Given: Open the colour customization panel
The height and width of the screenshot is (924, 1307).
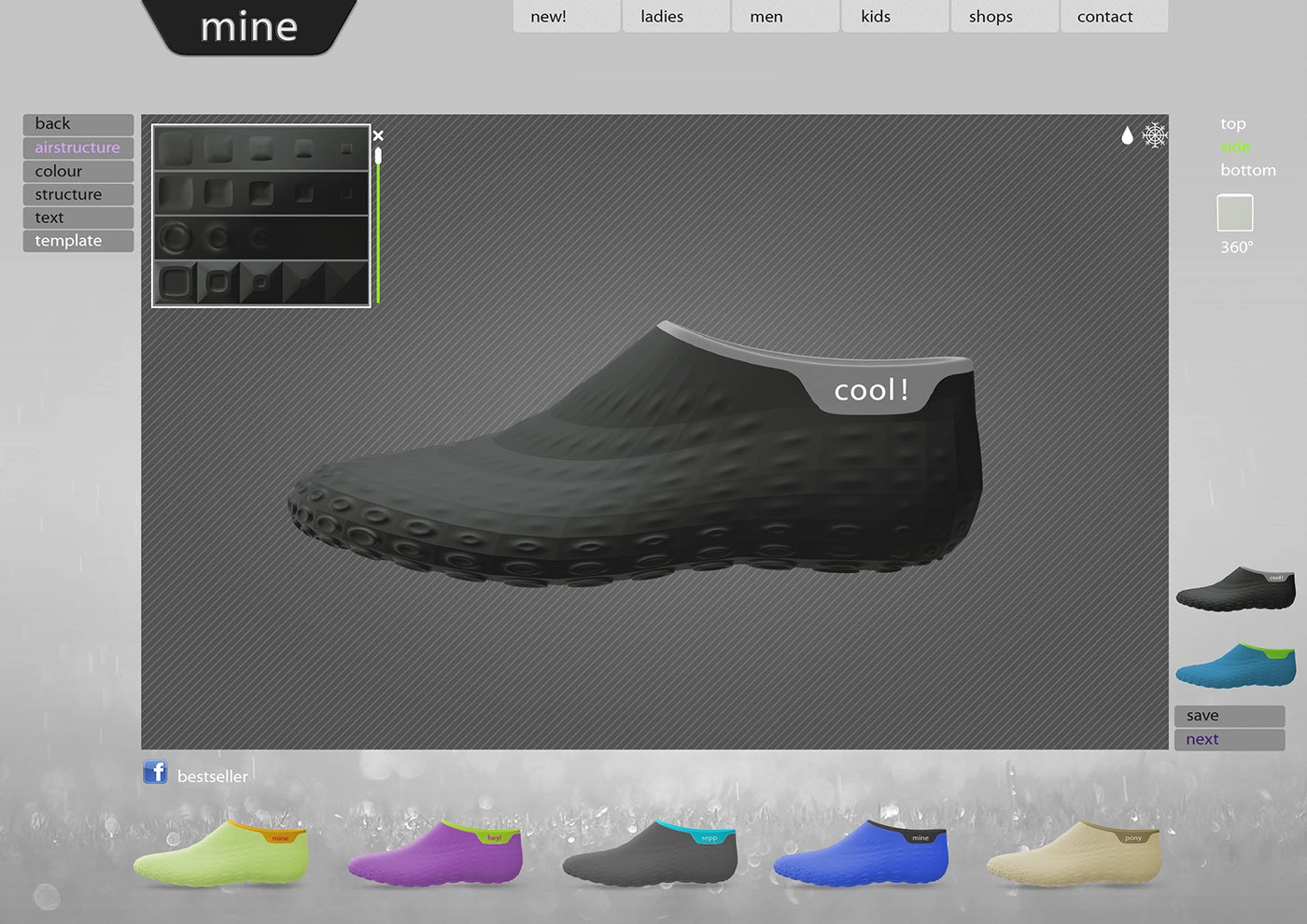Looking at the screenshot, I should pyautogui.click(x=77, y=170).
